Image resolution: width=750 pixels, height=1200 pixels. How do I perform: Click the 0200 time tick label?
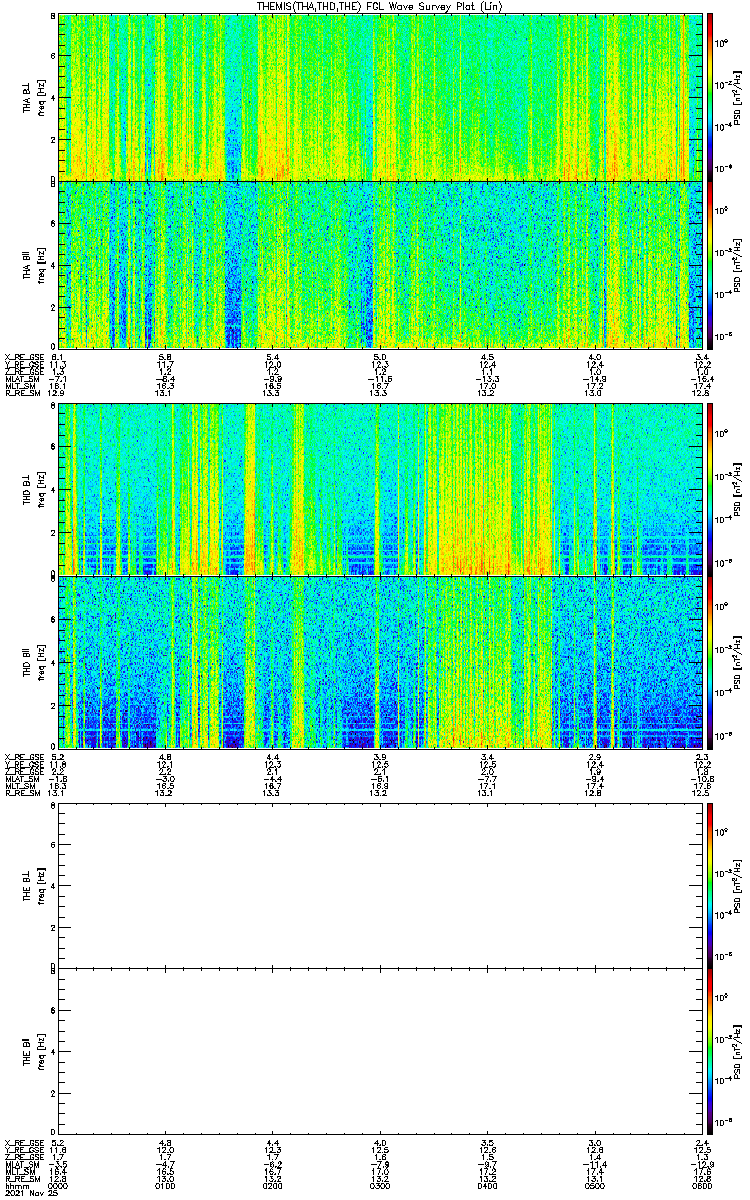[272, 1185]
